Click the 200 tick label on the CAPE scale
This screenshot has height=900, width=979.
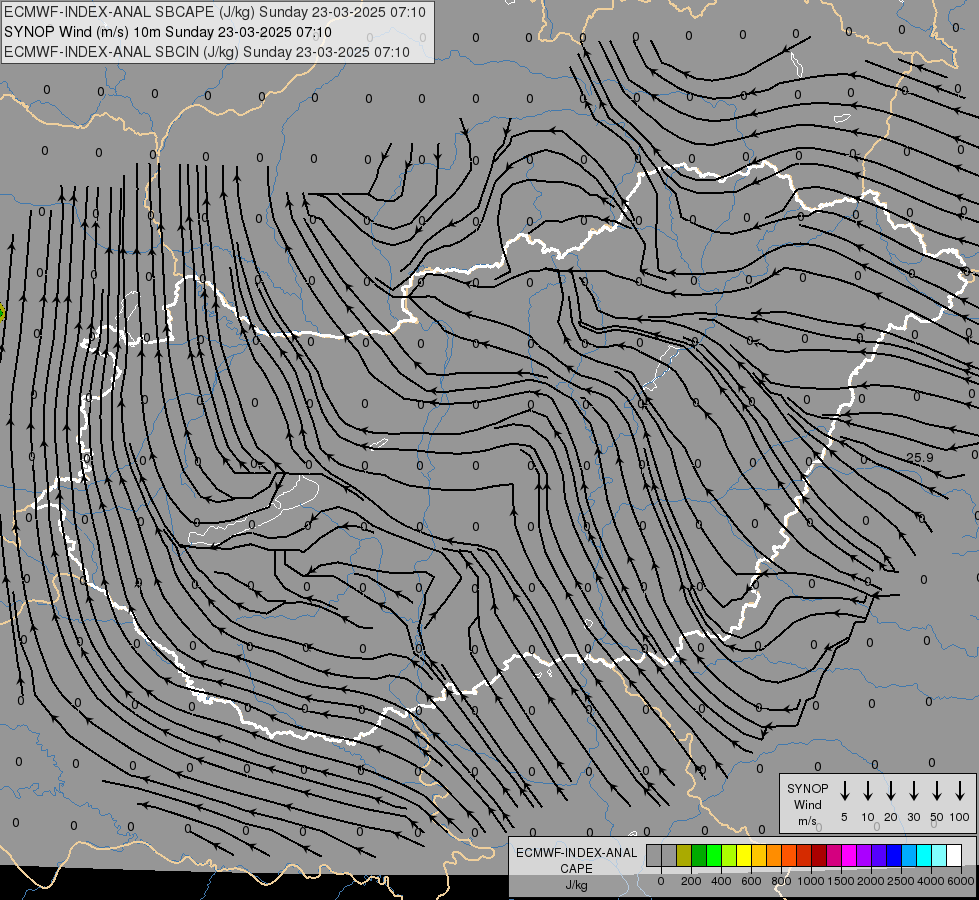point(691,881)
